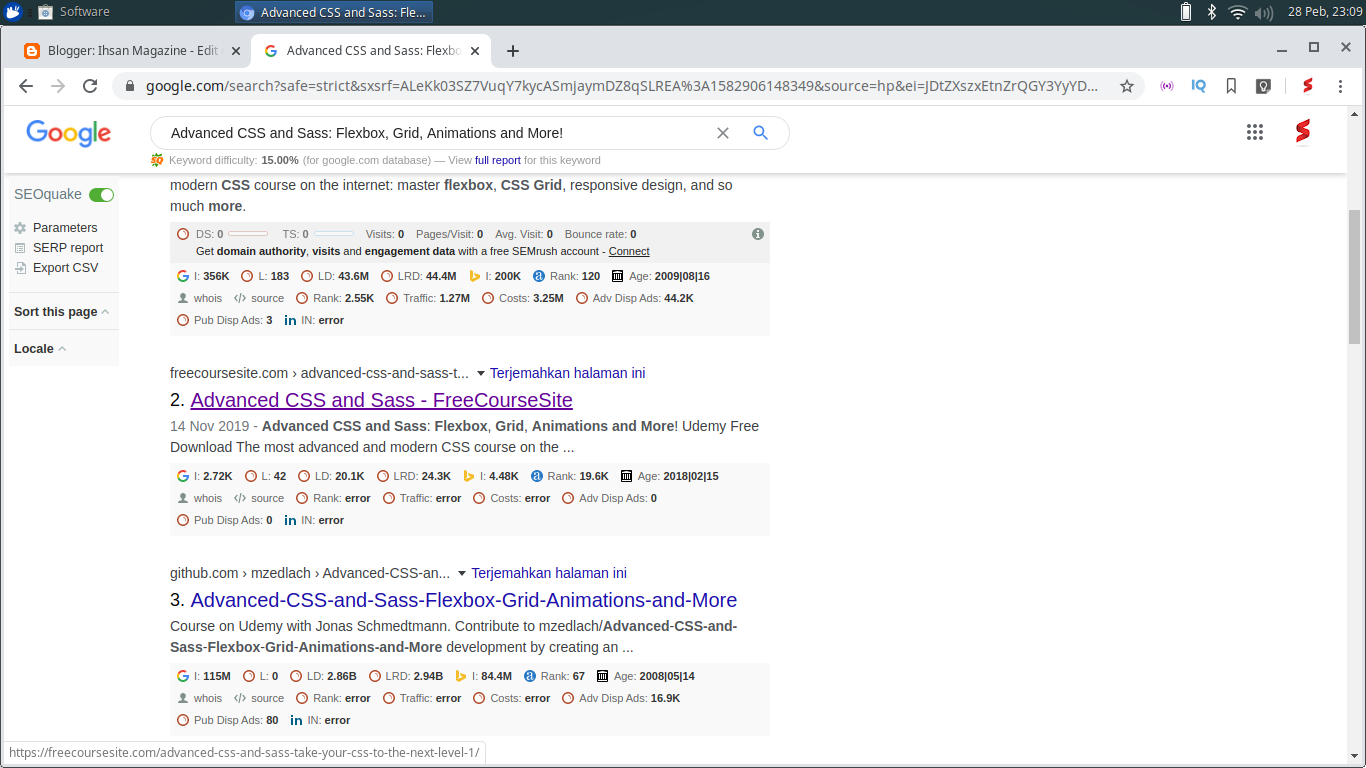This screenshot has width=1366, height=768.
Task: Click the search query input field
Action: coord(435,133)
